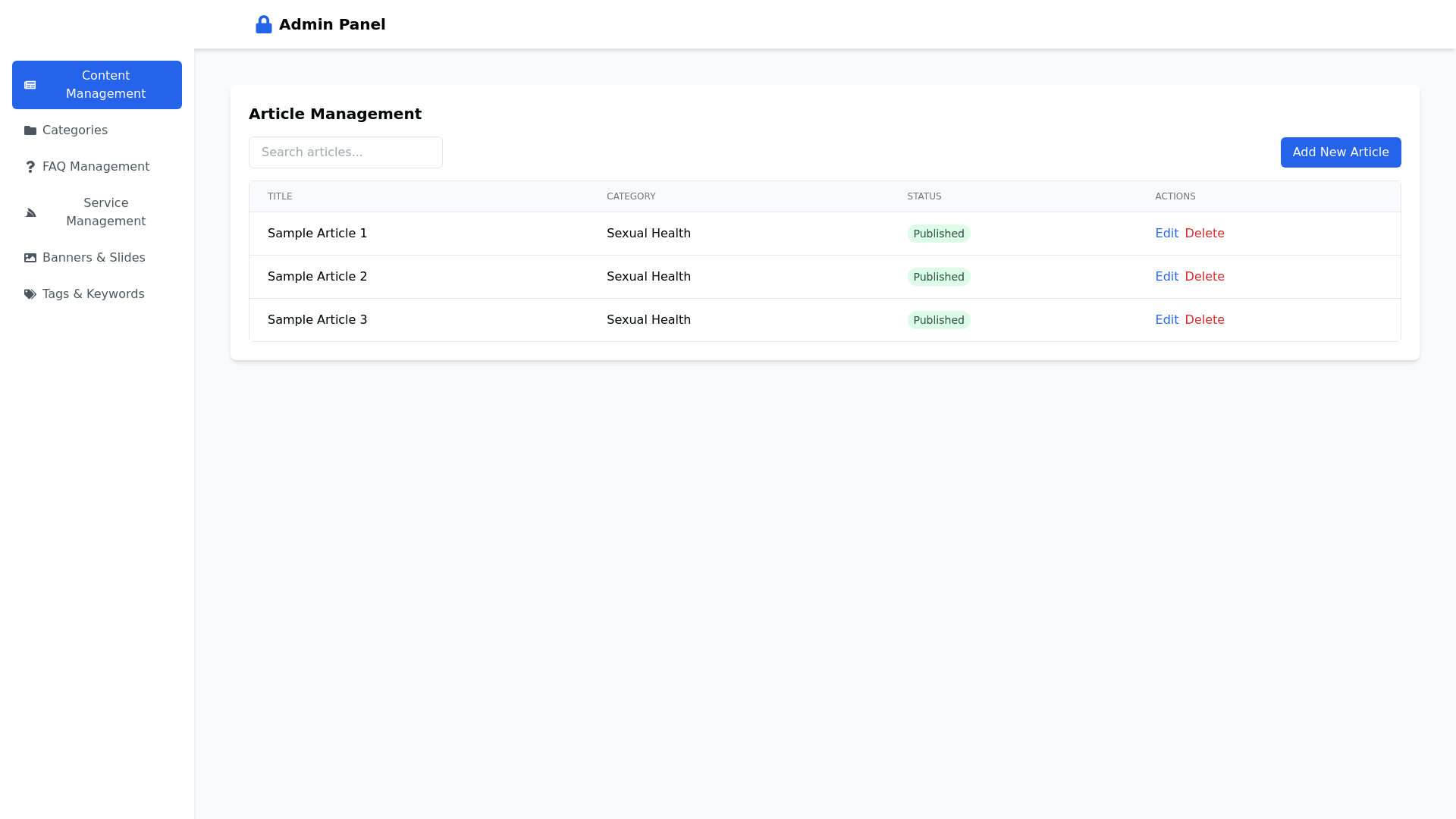Click the question mark icon for FAQ Management

pos(30,166)
